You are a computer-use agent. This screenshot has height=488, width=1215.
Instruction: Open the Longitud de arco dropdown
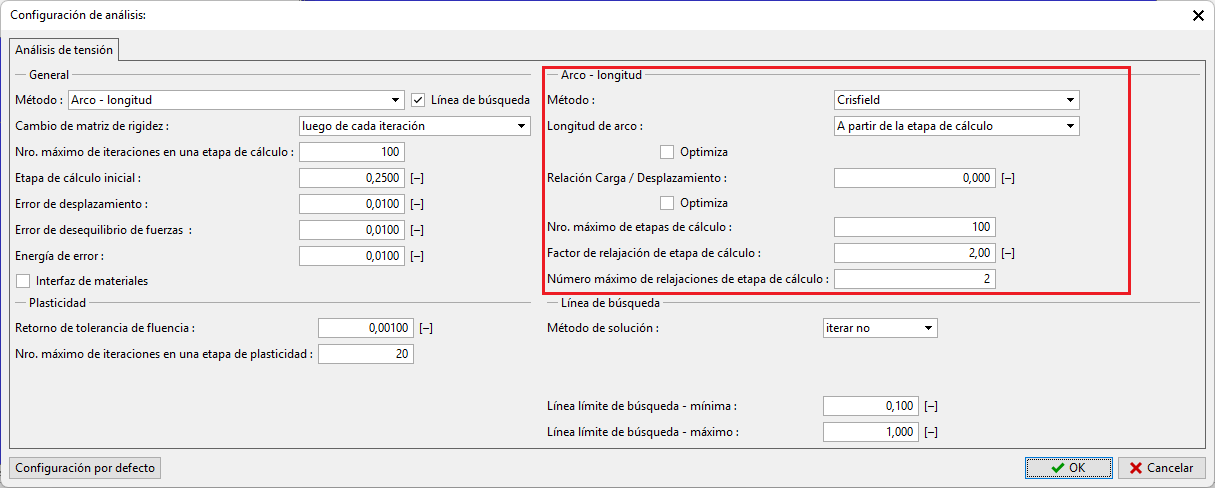click(956, 126)
